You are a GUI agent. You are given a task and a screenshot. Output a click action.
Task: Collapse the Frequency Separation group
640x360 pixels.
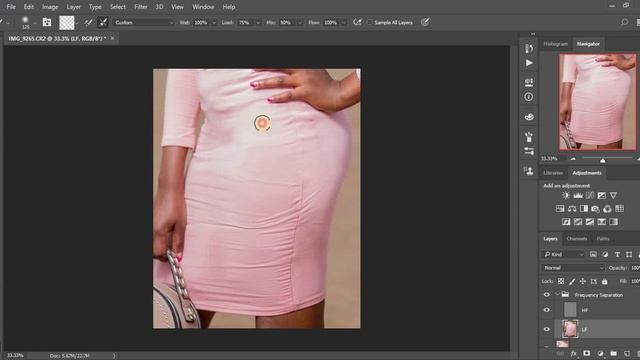tap(557, 295)
